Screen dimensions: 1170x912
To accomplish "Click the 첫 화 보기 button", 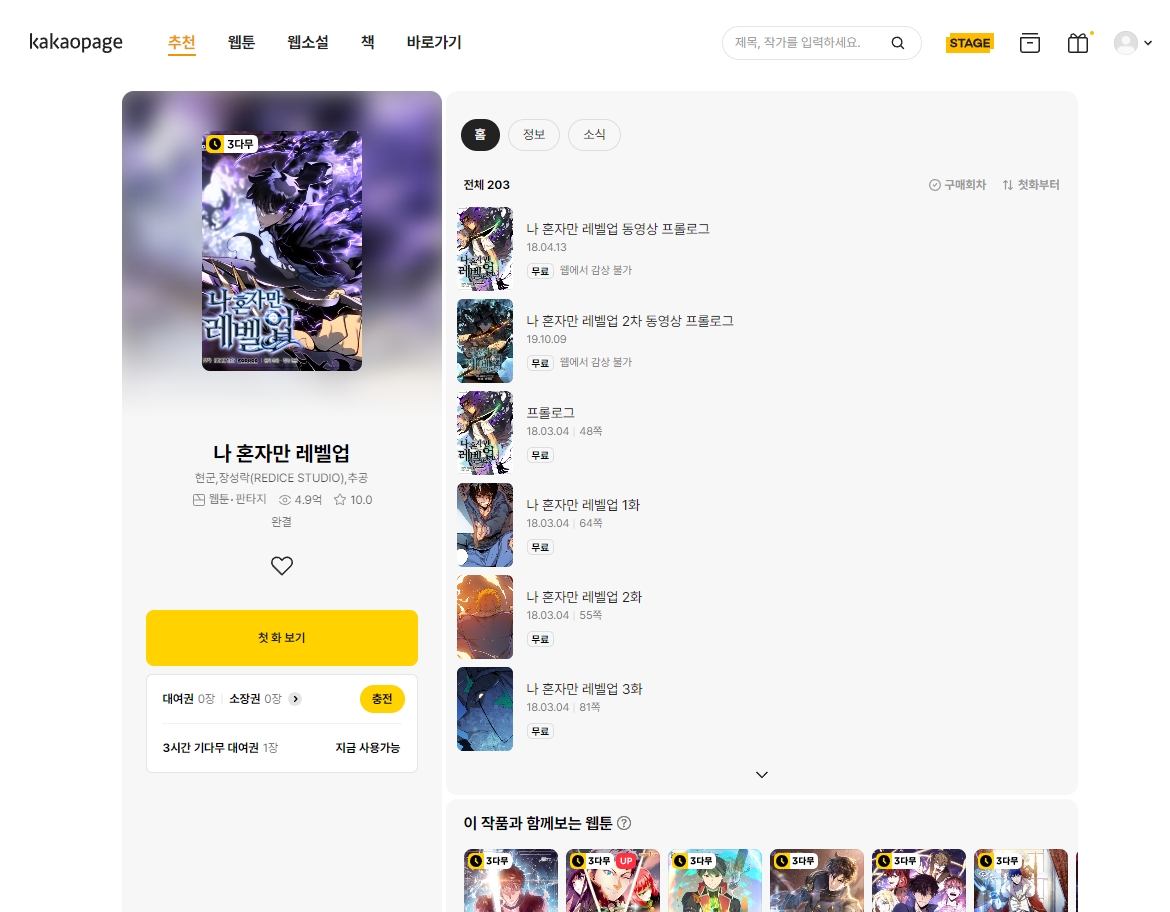I will 281,638.
